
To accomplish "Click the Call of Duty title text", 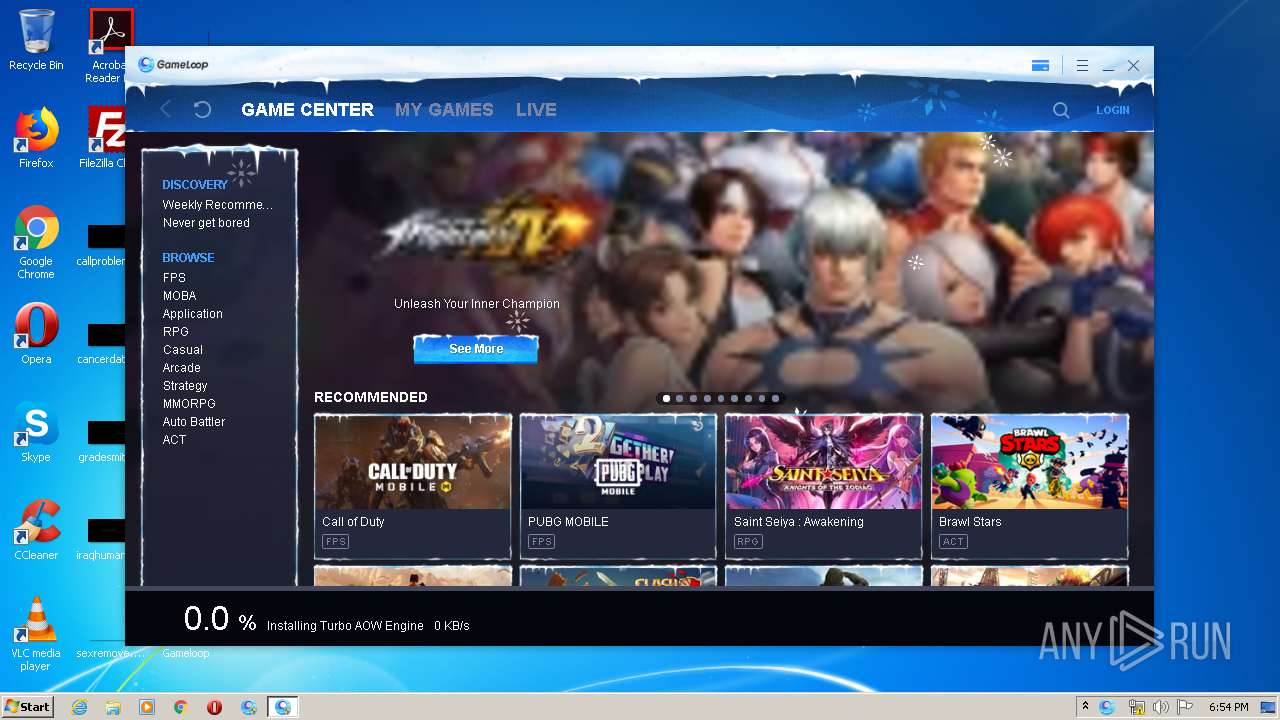I will (353, 522).
